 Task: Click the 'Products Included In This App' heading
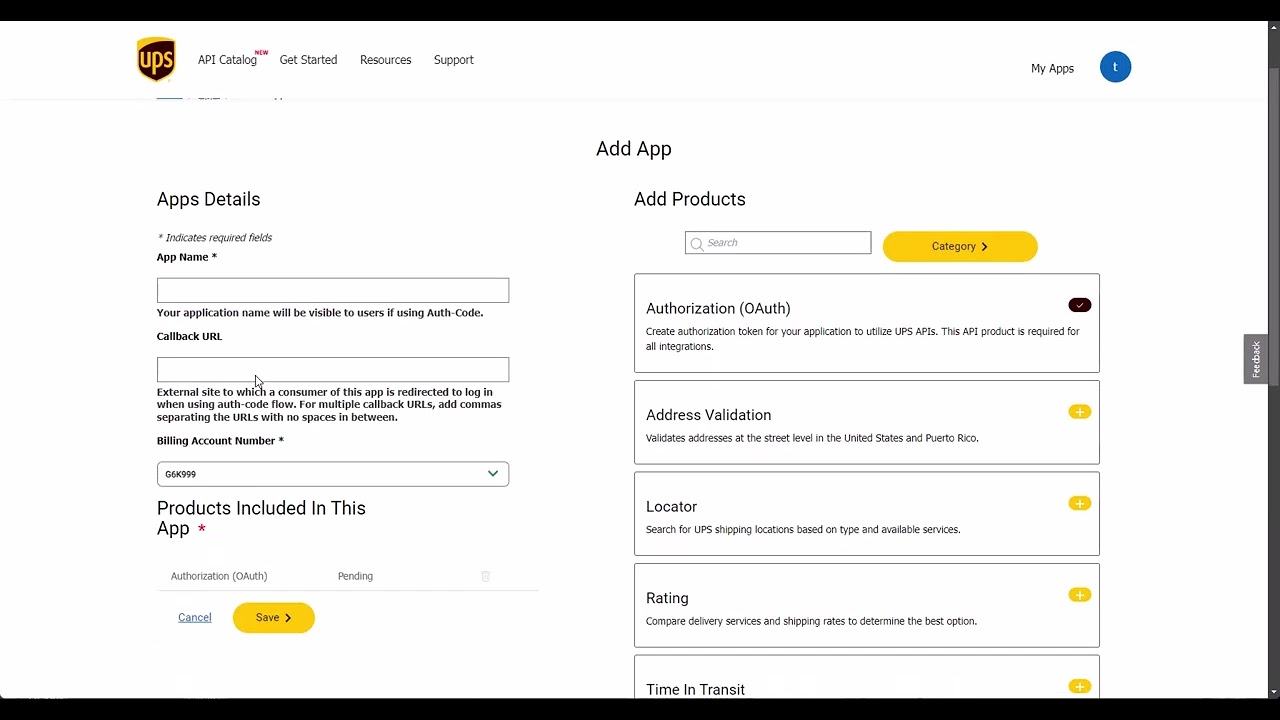(261, 518)
